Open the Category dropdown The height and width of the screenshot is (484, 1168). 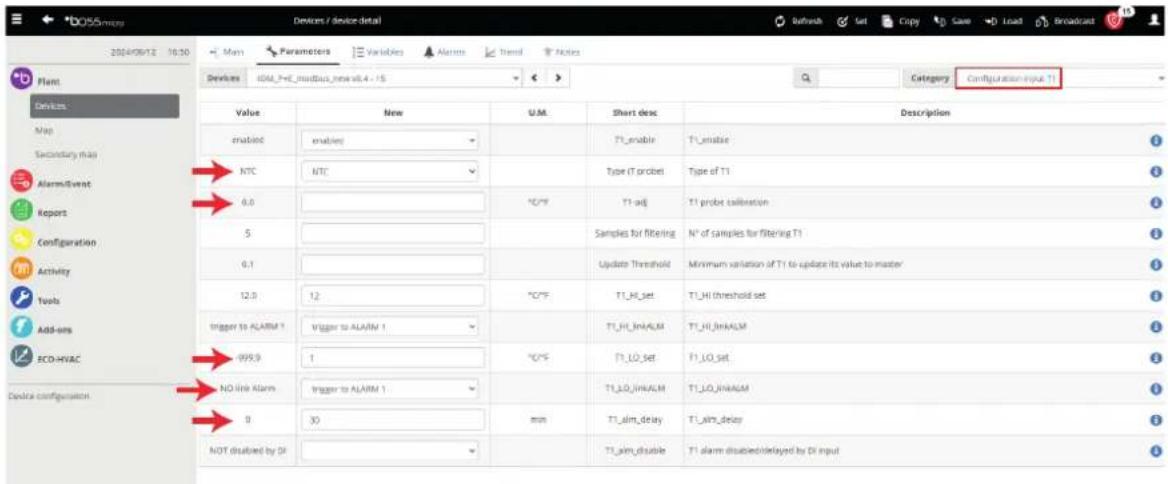1060,77
